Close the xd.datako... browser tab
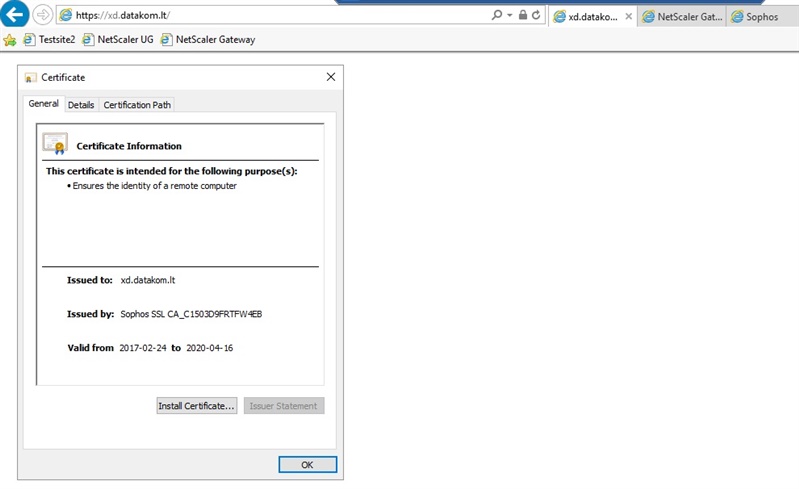Image resolution: width=799 pixels, height=489 pixels. pos(629,16)
